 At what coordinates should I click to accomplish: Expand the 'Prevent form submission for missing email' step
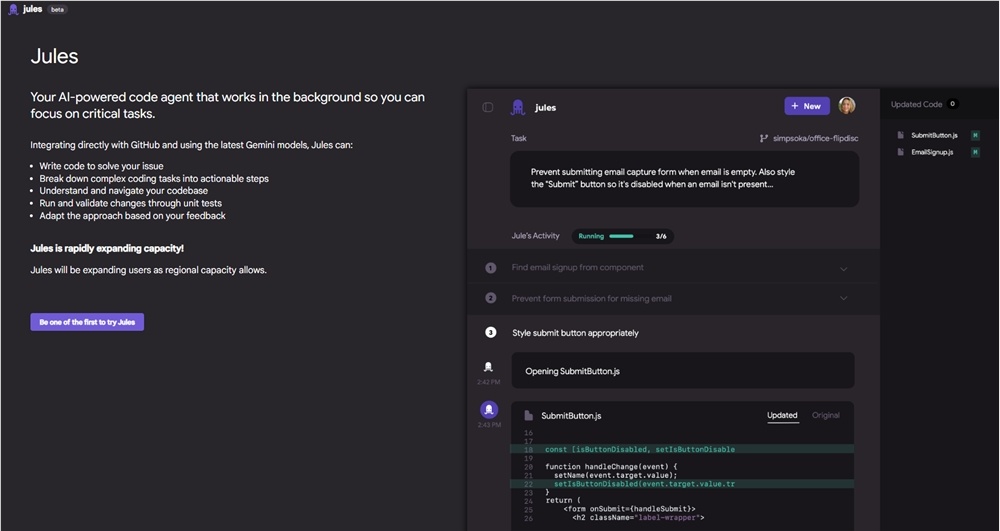coord(843,298)
